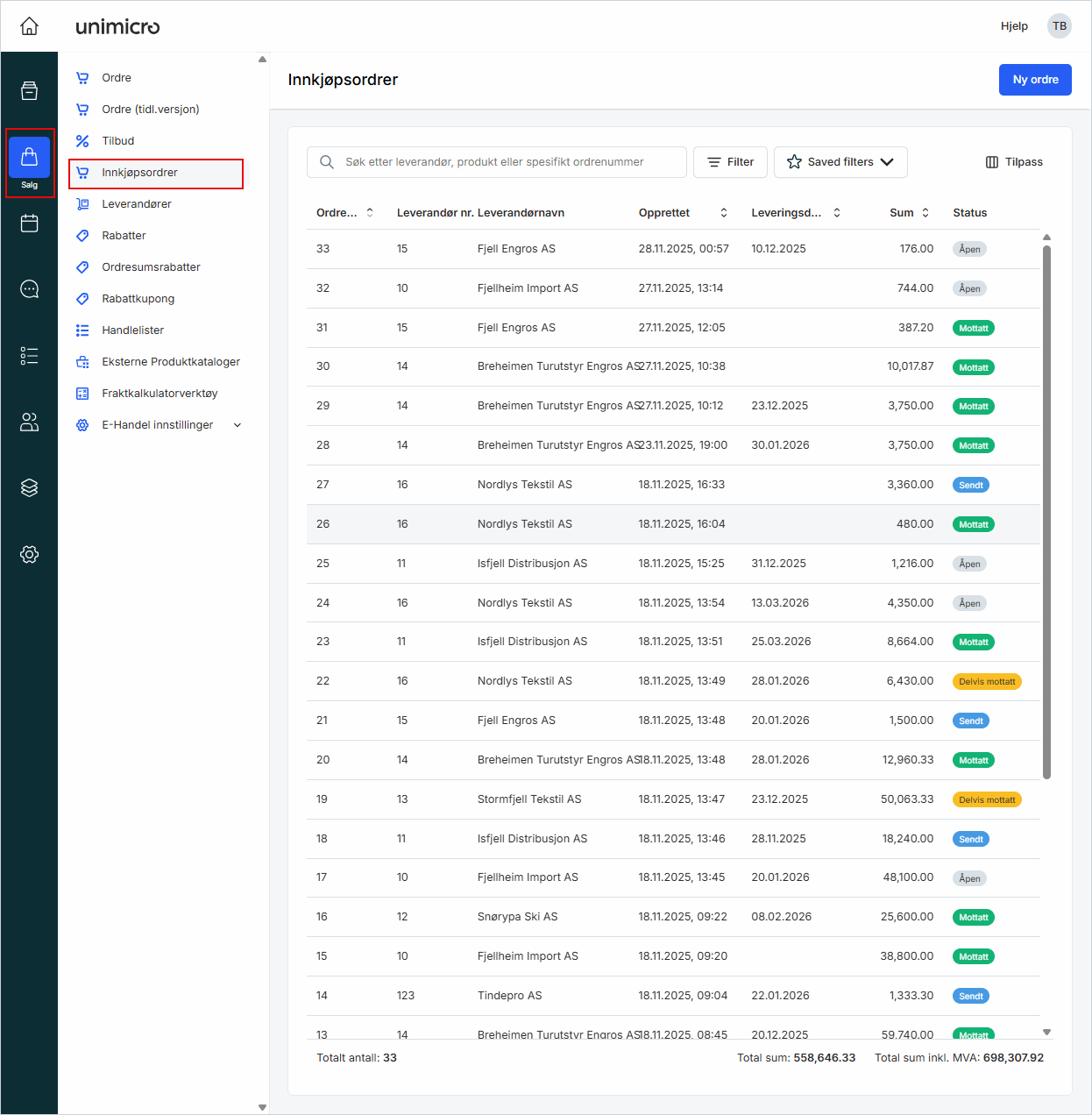The width and height of the screenshot is (1092, 1115).
Task: Click the home icon in top-left corner
Action: tap(29, 26)
